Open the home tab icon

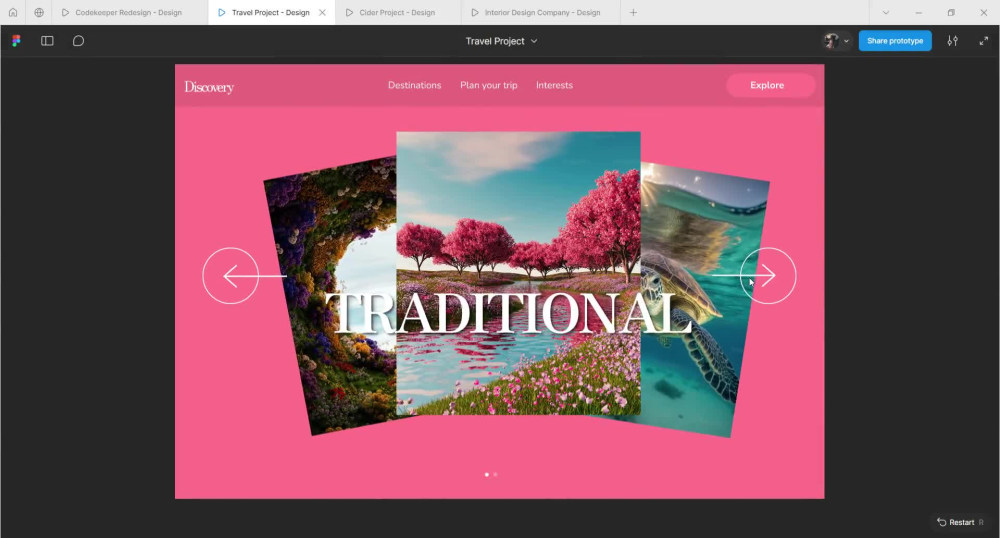(x=13, y=12)
